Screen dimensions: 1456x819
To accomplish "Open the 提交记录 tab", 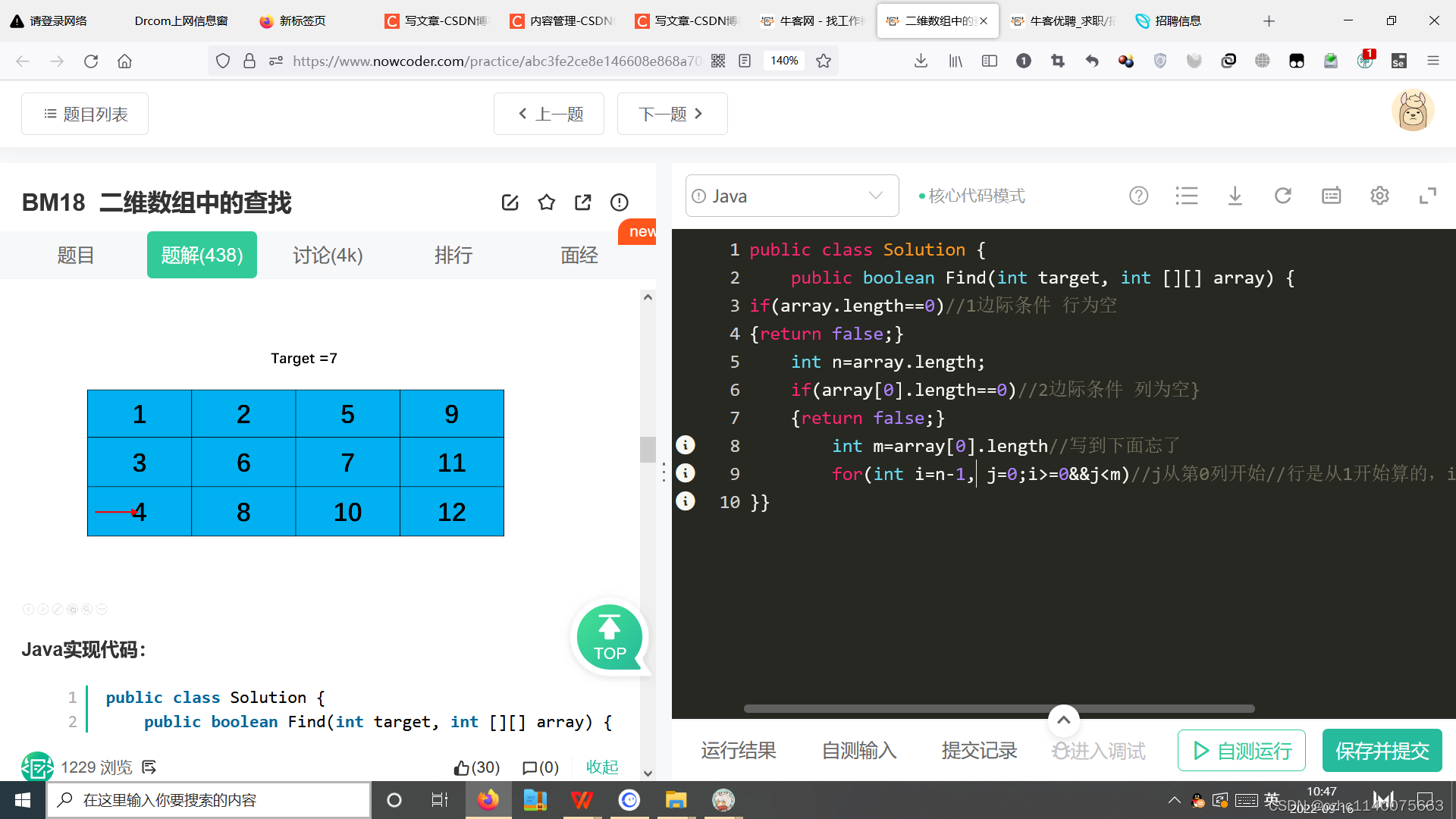I will tap(979, 751).
